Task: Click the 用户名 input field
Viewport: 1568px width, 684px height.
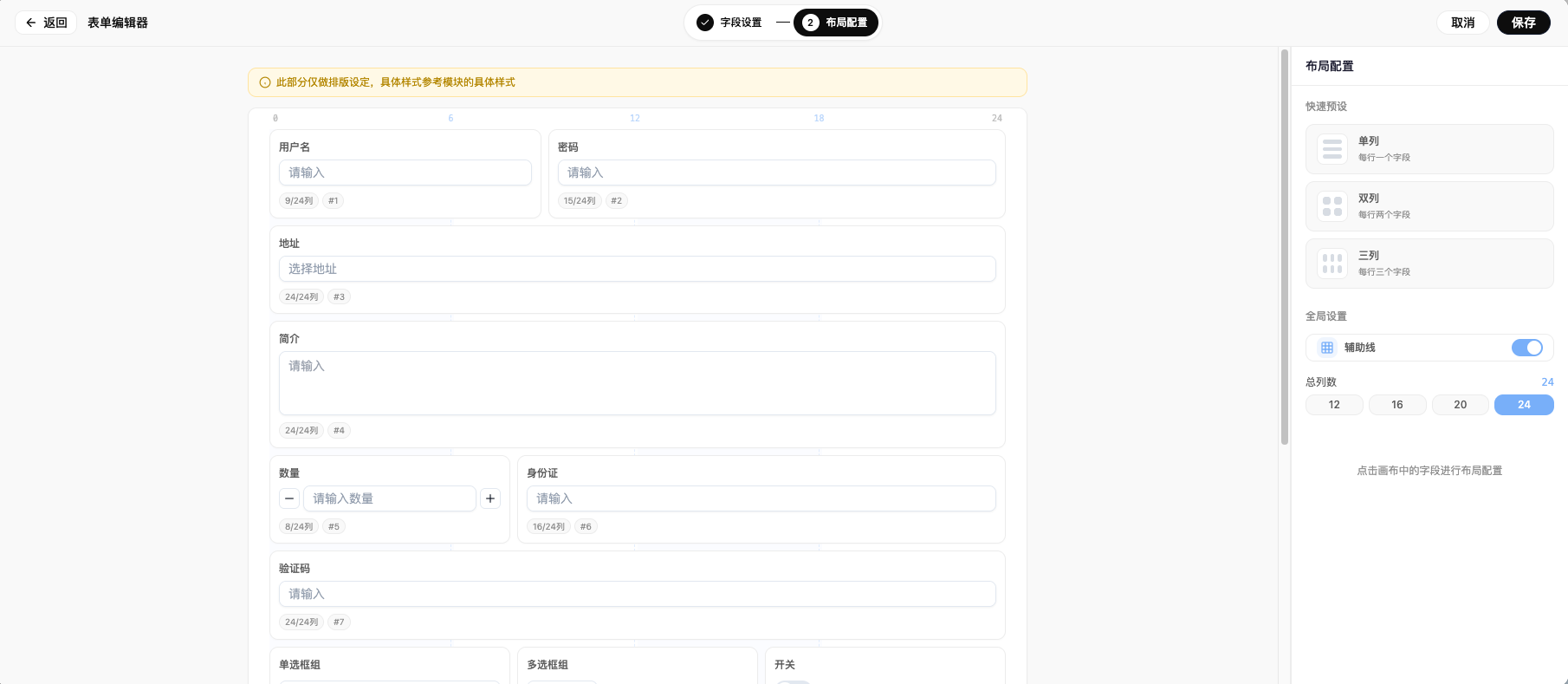Action: [x=405, y=173]
